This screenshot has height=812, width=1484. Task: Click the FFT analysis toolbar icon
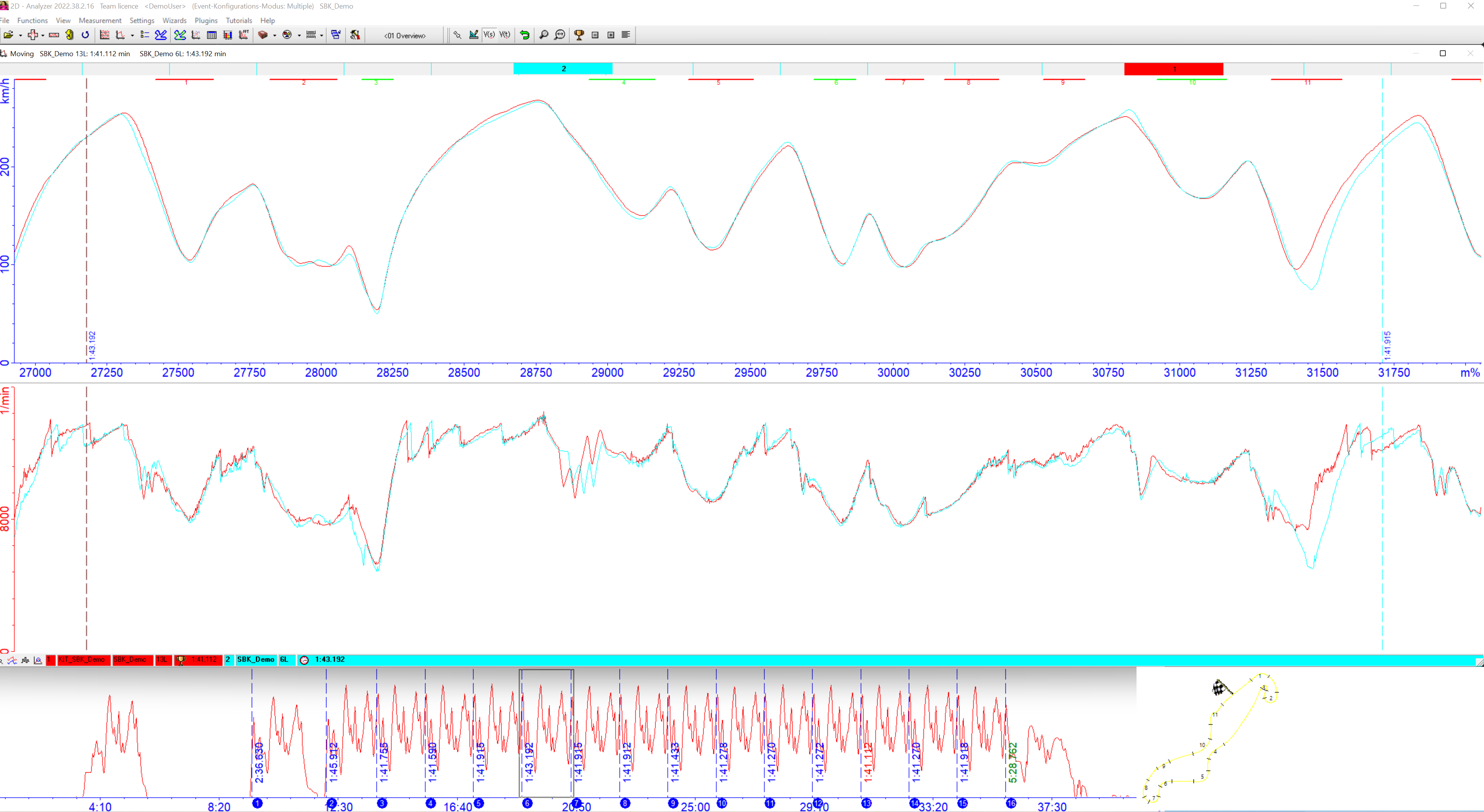click(244, 35)
